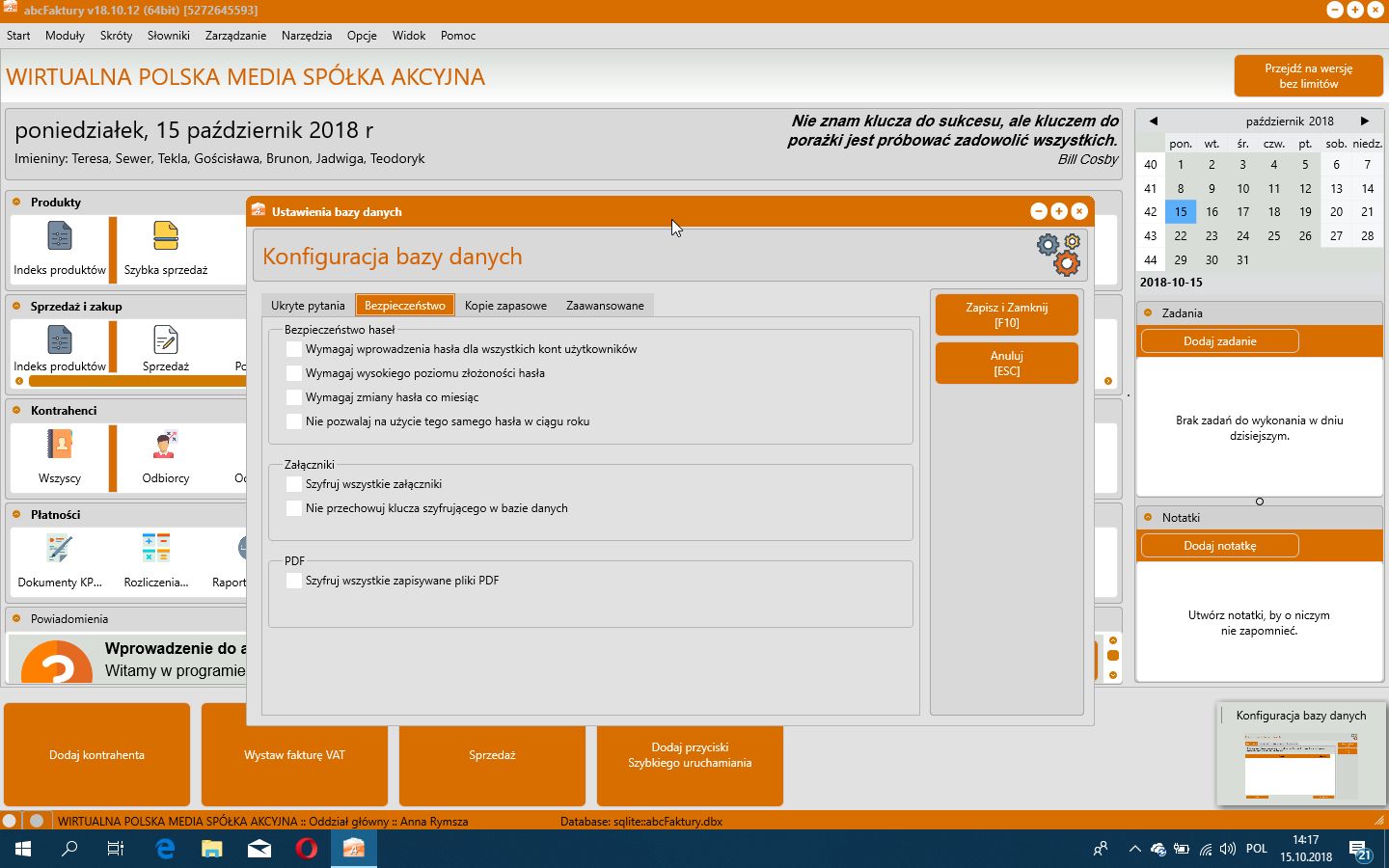Check Szyfruj wszystkie załączniki option
This screenshot has height=868, width=1389.
pyautogui.click(x=294, y=484)
